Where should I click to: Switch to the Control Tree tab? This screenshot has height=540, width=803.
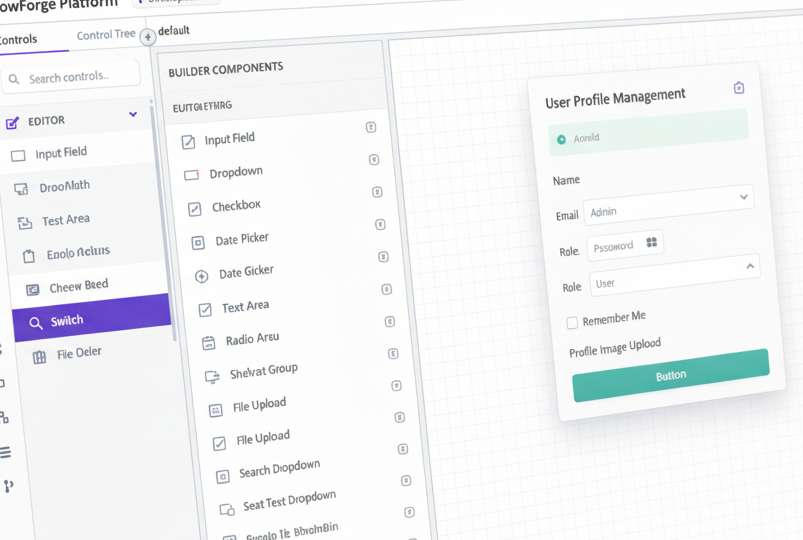(x=106, y=35)
